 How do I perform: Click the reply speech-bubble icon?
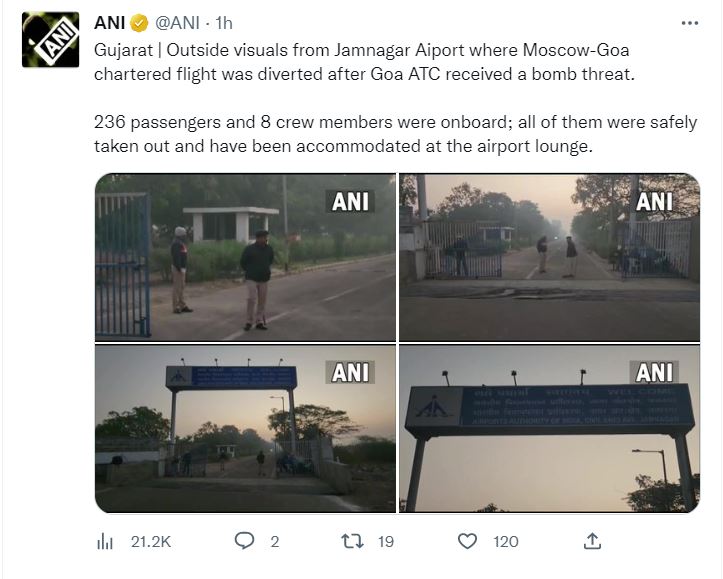[244, 541]
